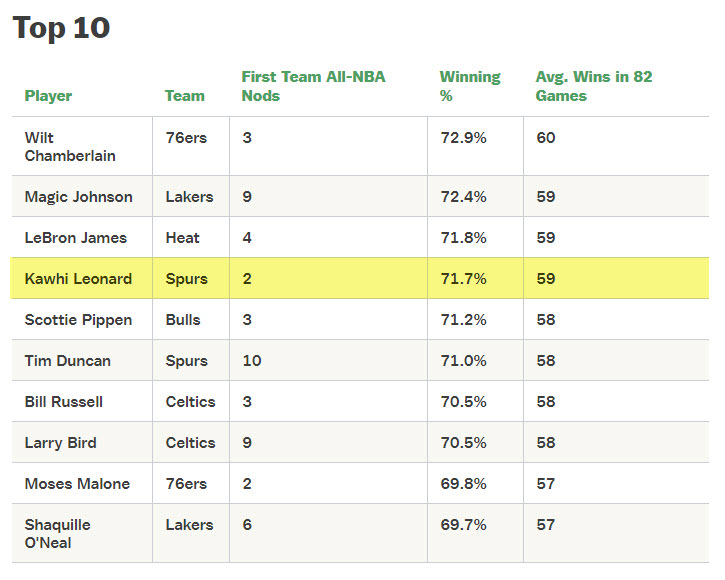725x580 pixels.
Task: Select the LeBron James name cell
Action: pyautogui.click(x=76, y=238)
